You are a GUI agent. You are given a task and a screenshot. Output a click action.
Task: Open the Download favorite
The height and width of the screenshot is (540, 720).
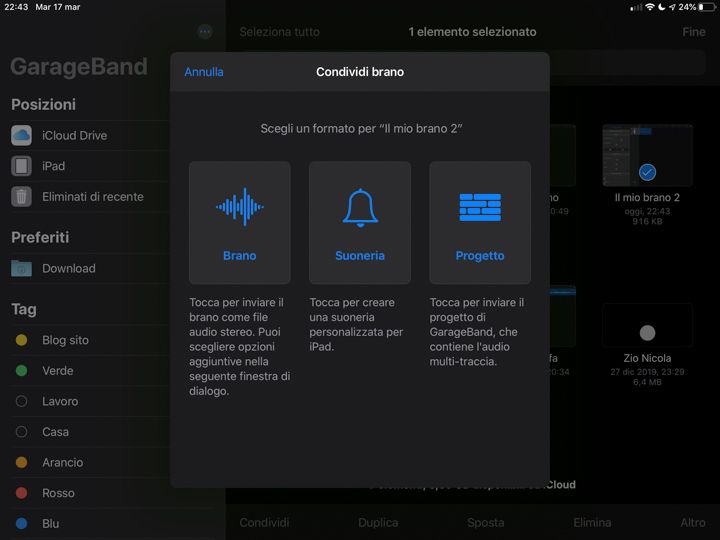[90, 268]
